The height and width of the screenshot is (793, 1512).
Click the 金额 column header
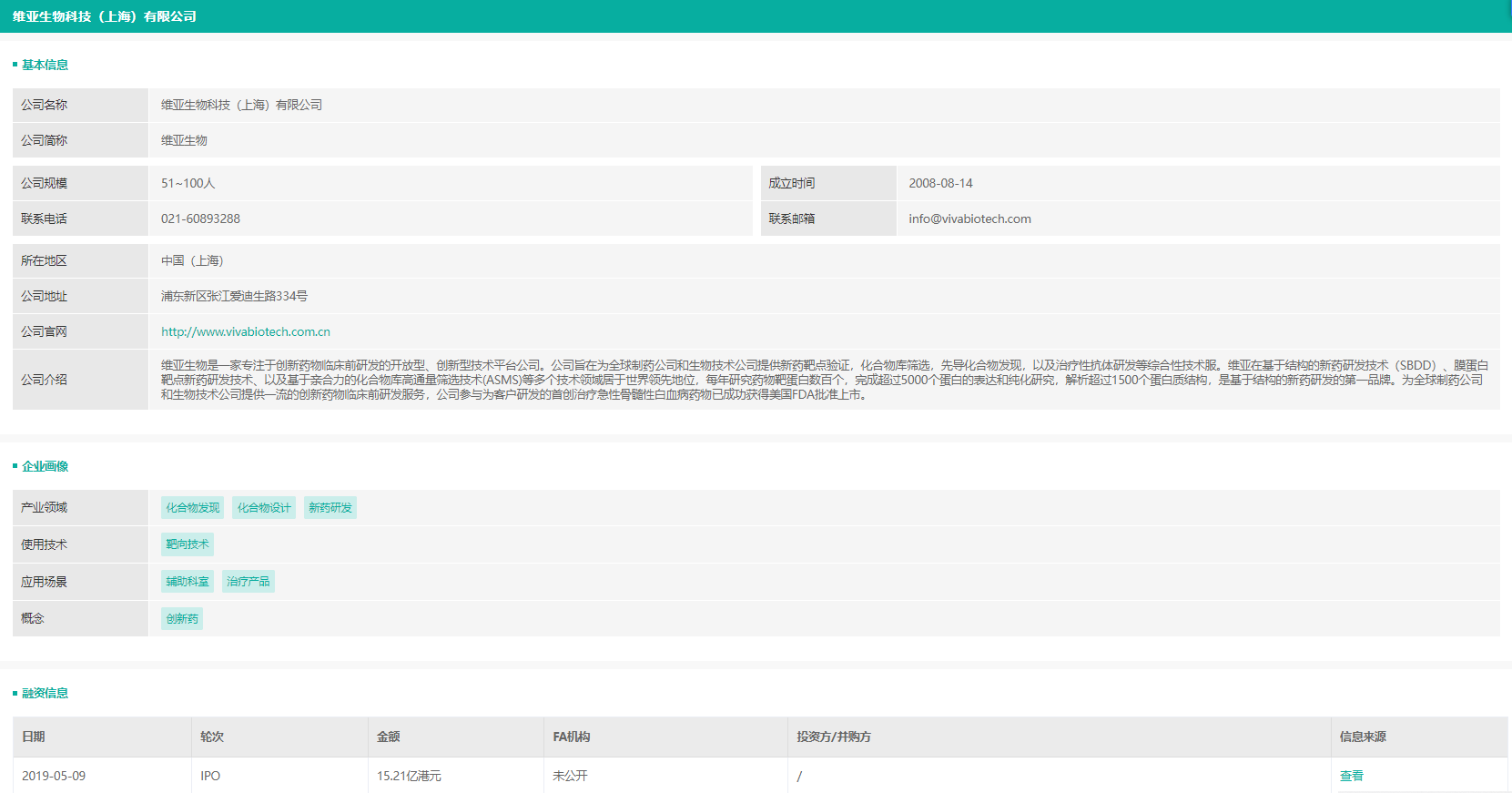pyautogui.click(x=389, y=737)
